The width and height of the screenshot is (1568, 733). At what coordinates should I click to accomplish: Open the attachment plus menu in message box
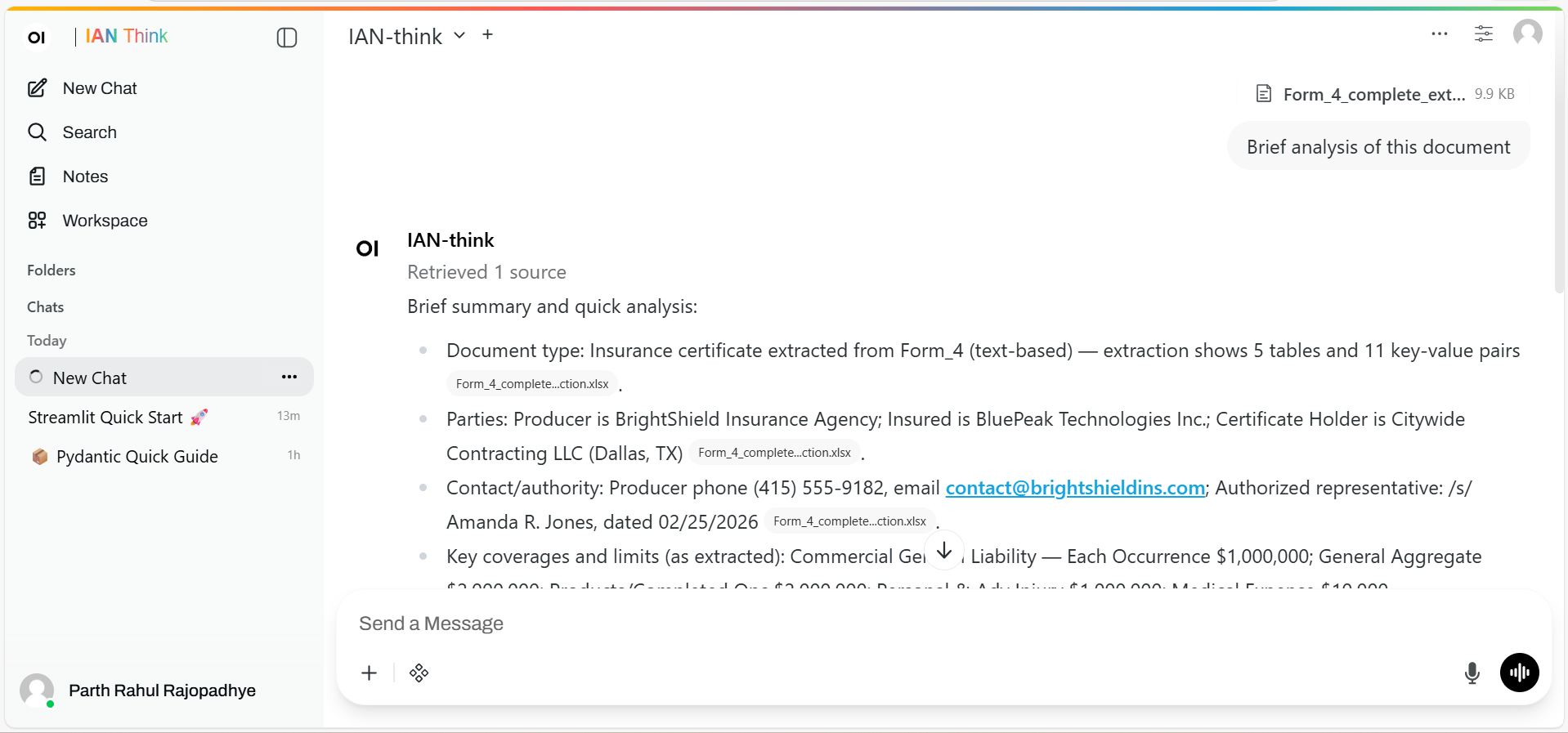369,673
